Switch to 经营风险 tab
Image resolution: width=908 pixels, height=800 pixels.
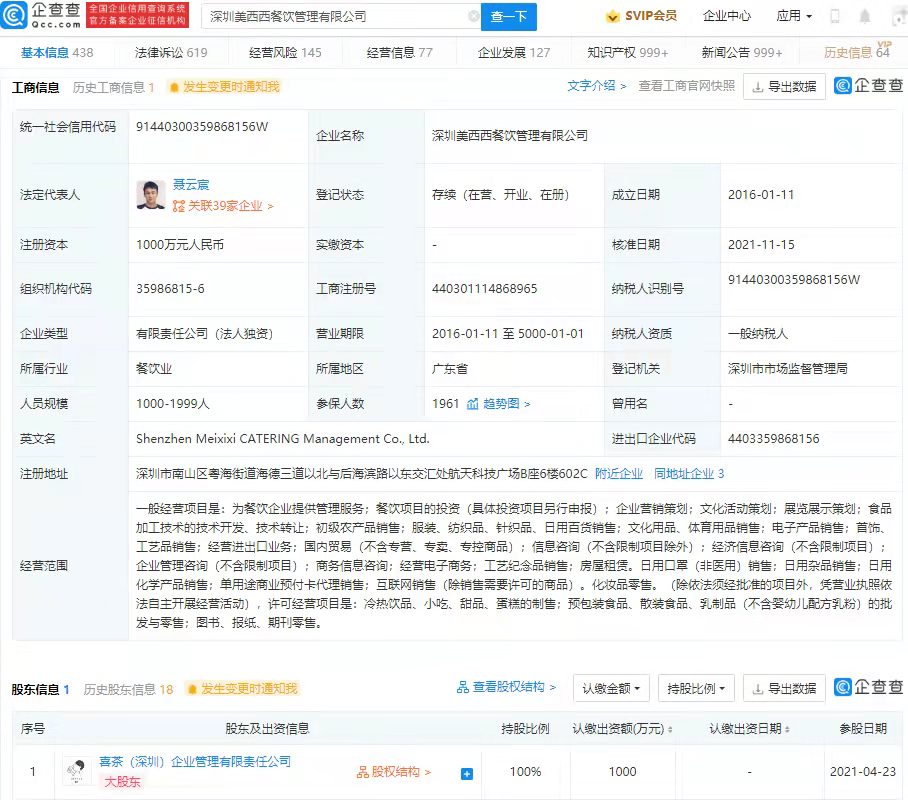(x=285, y=53)
